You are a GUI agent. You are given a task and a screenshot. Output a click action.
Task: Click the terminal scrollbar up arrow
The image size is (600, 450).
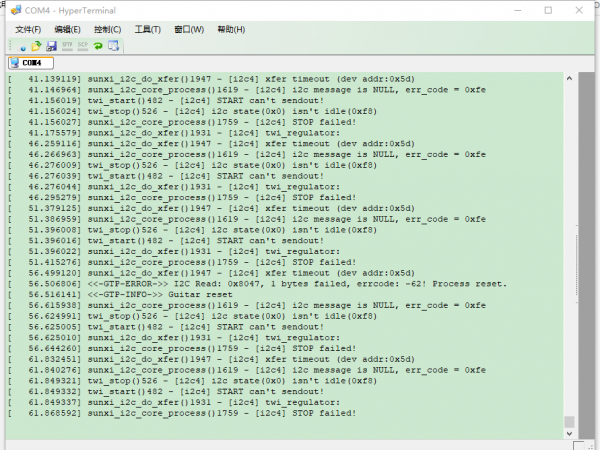click(x=570, y=78)
